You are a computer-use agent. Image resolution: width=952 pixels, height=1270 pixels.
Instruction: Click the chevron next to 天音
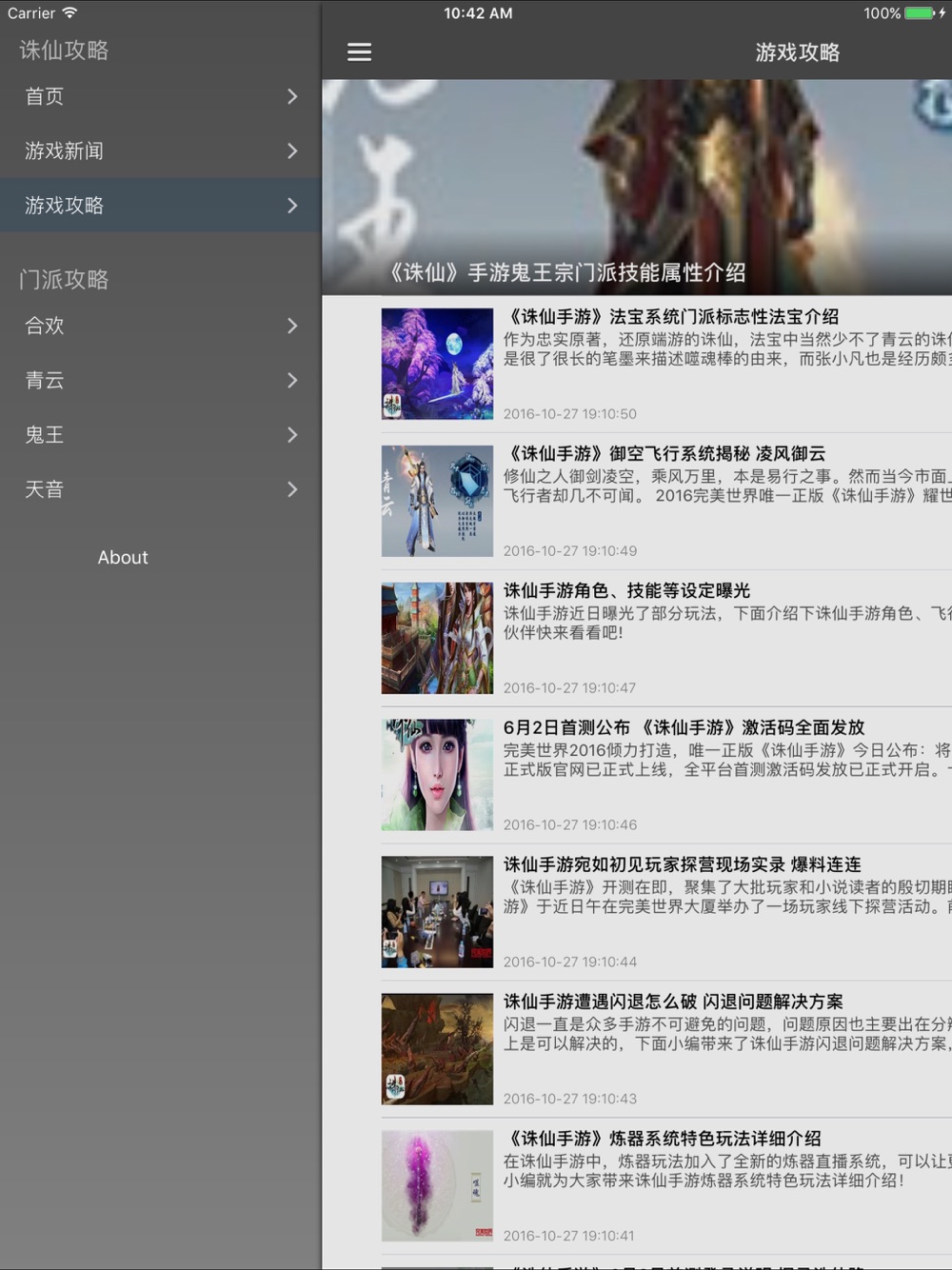point(292,489)
